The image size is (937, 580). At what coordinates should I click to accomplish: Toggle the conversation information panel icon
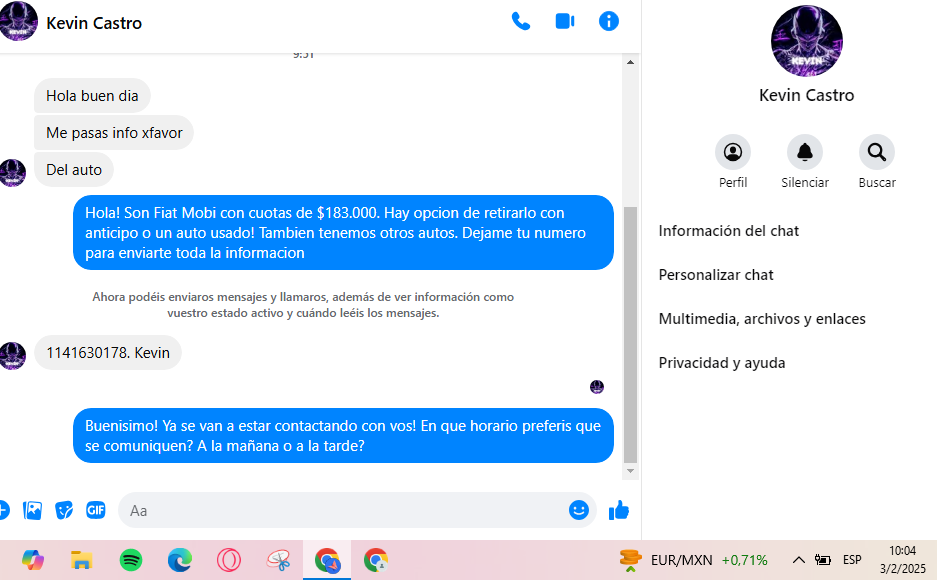click(x=608, y=22)
